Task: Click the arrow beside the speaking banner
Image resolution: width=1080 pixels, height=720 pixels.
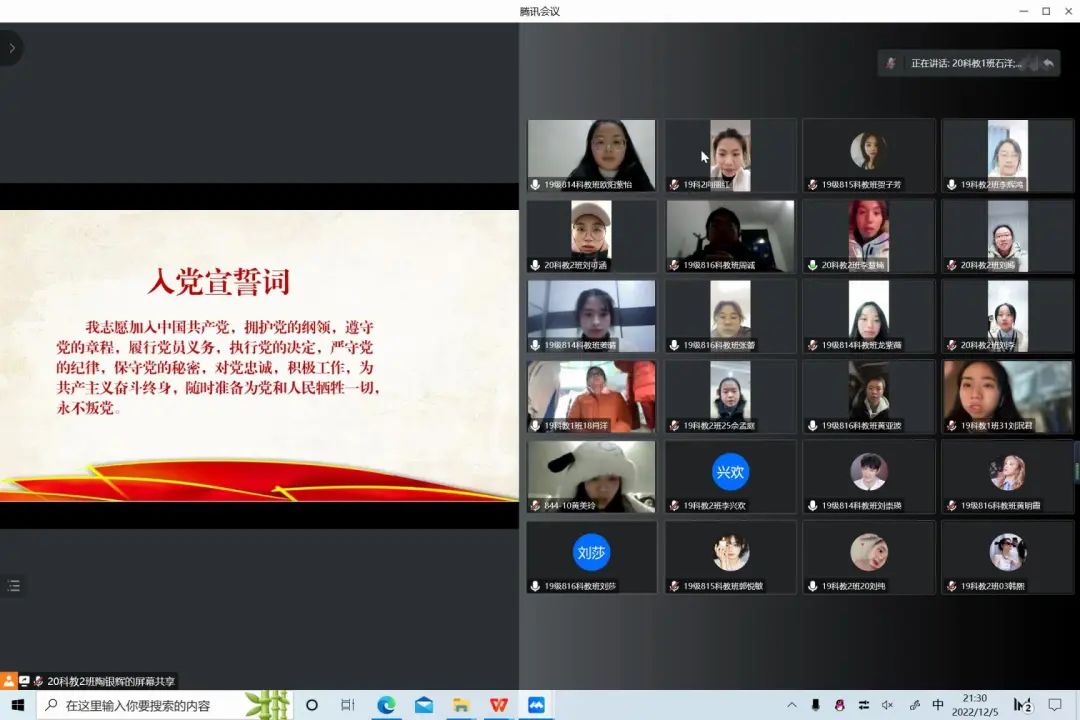Action: click(x=1048, y=62)
